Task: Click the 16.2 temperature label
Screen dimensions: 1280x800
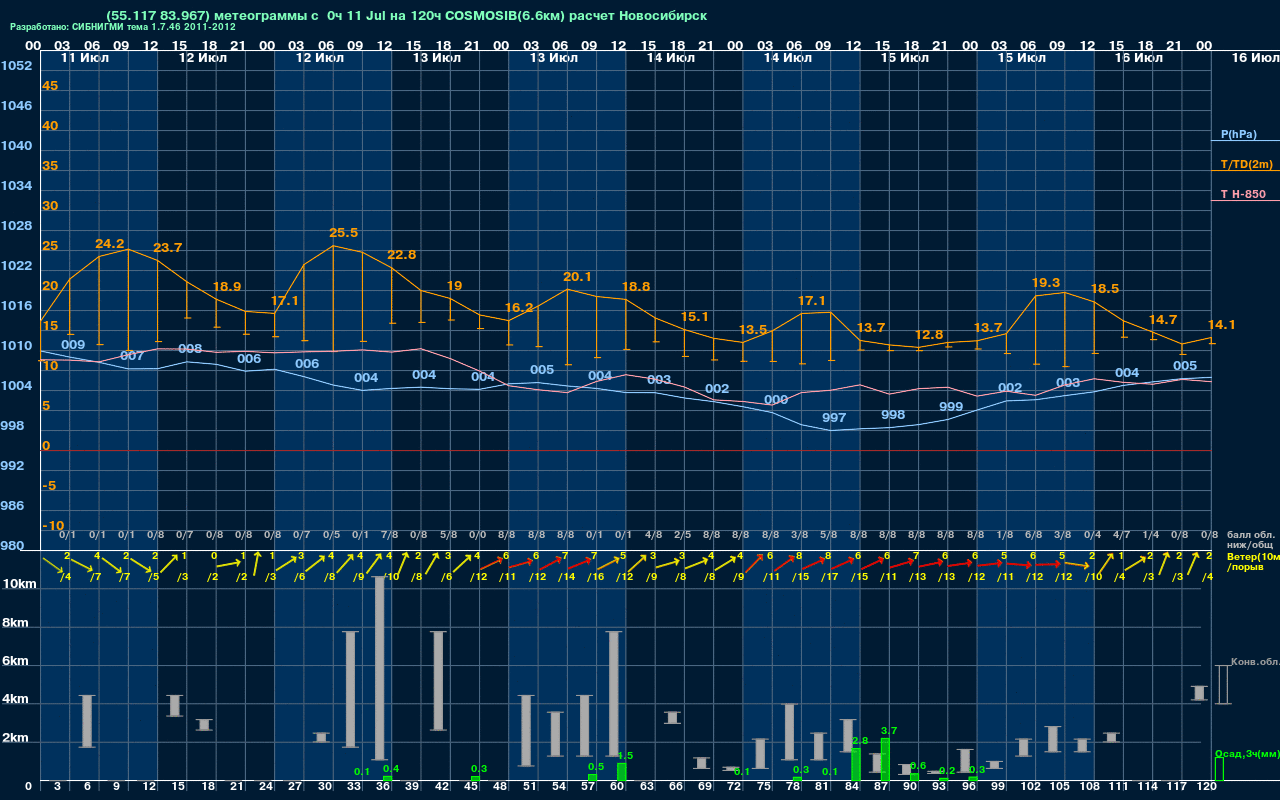Action: pos(519,308)
